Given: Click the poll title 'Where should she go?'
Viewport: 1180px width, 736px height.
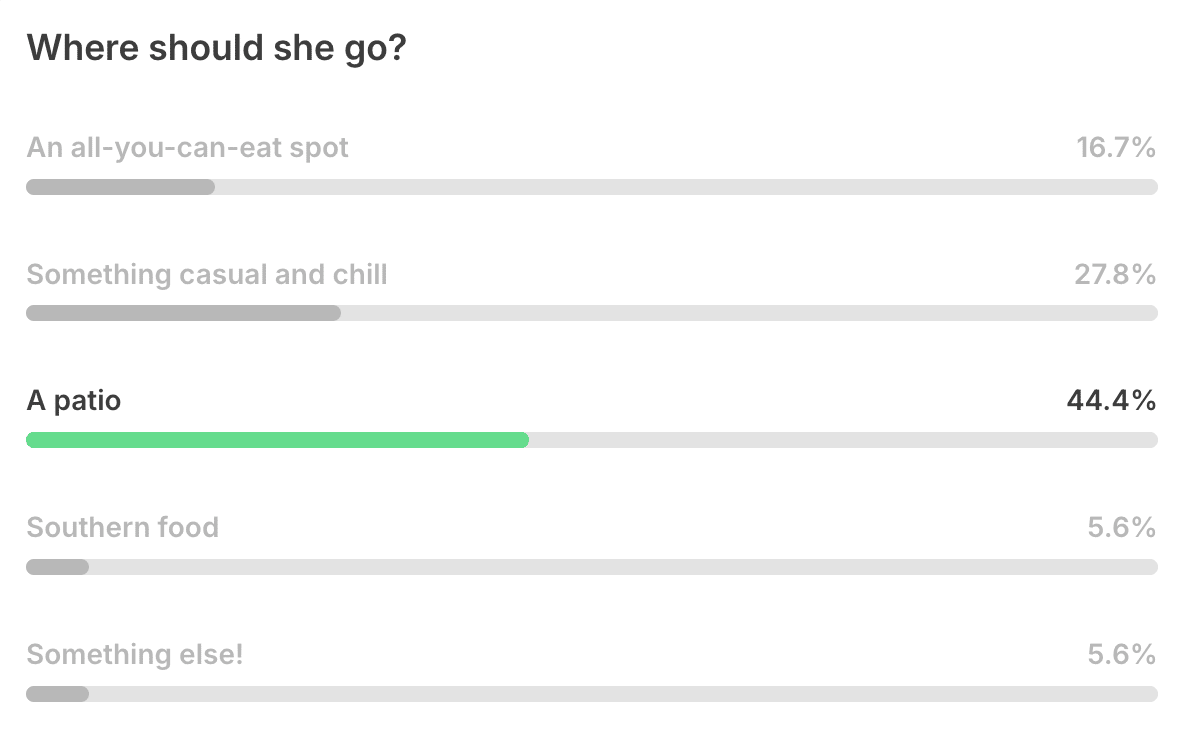Looking at the screenshot, I should coord(217,48).
